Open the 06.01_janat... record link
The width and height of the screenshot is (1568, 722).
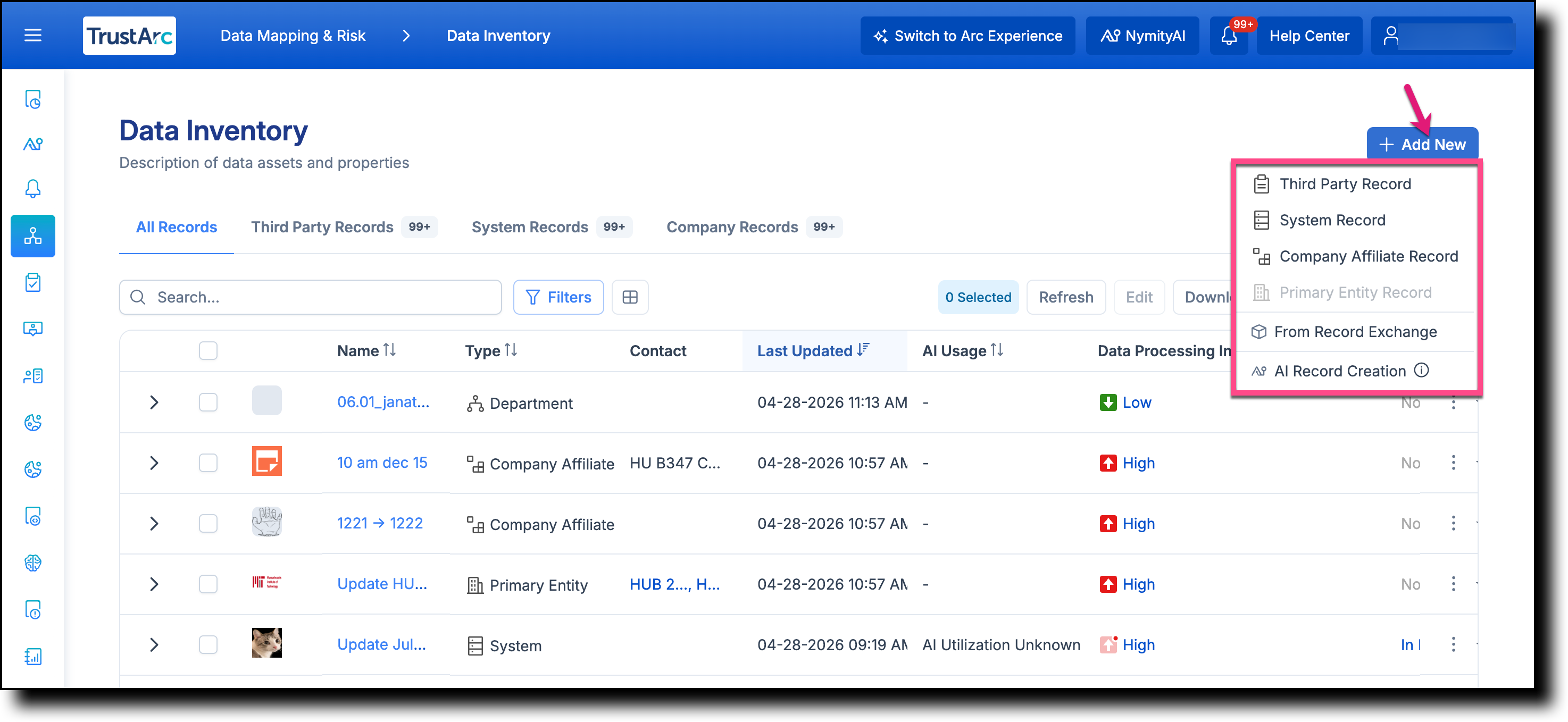pos(383,402)
